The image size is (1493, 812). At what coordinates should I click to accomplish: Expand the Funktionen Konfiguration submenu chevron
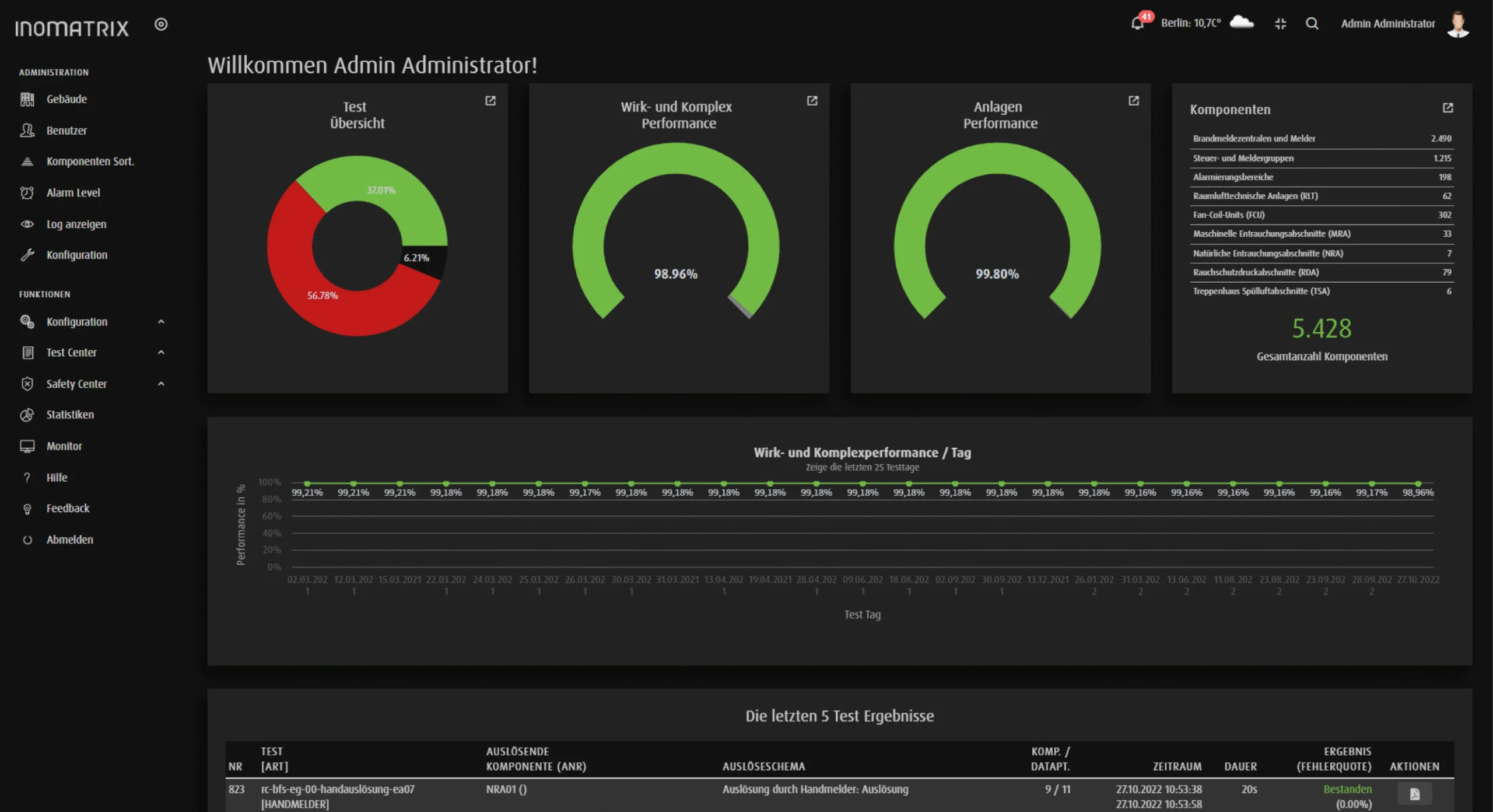point(161,322)
